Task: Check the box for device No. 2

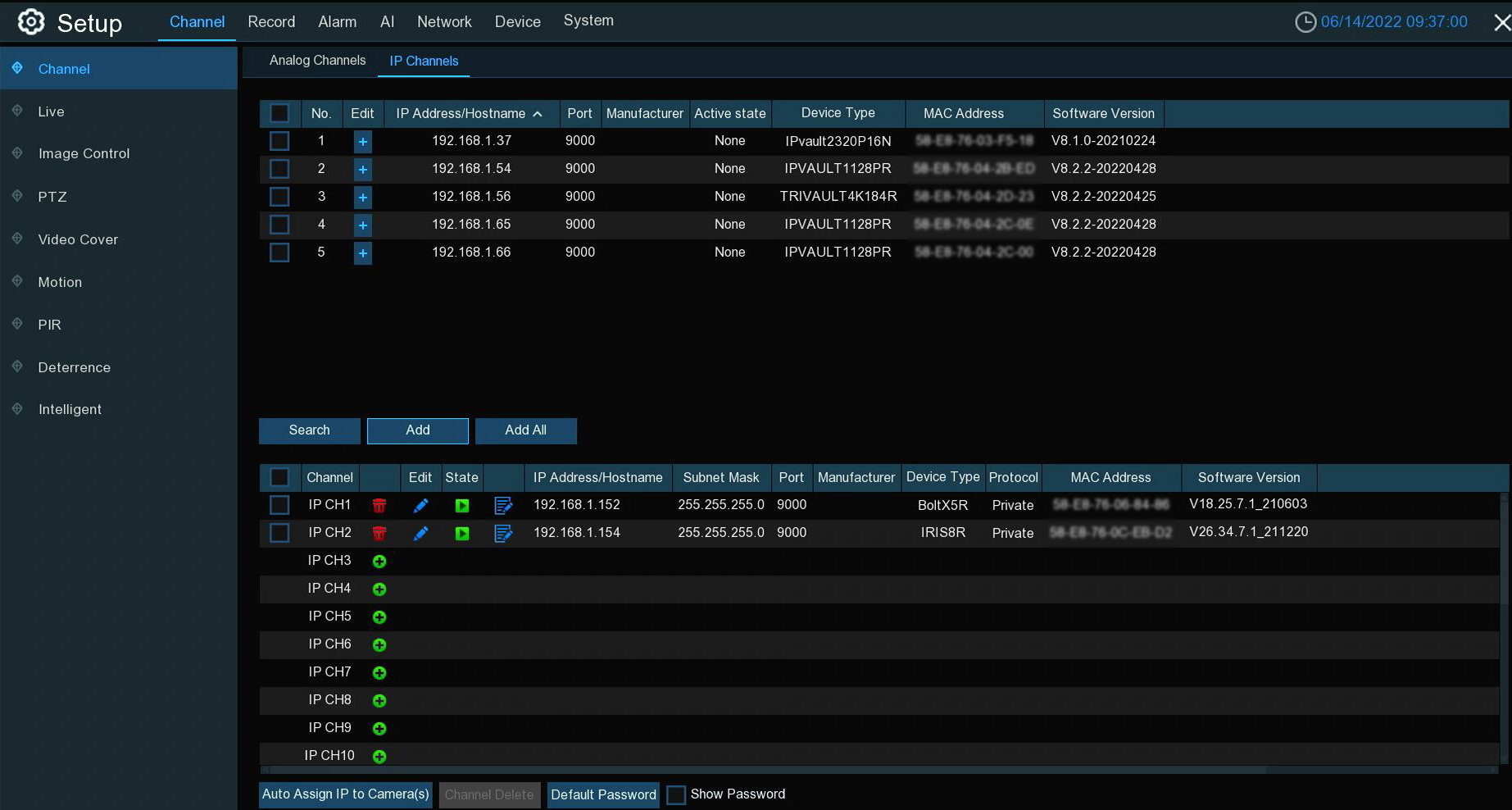Action: pos(279,169)
